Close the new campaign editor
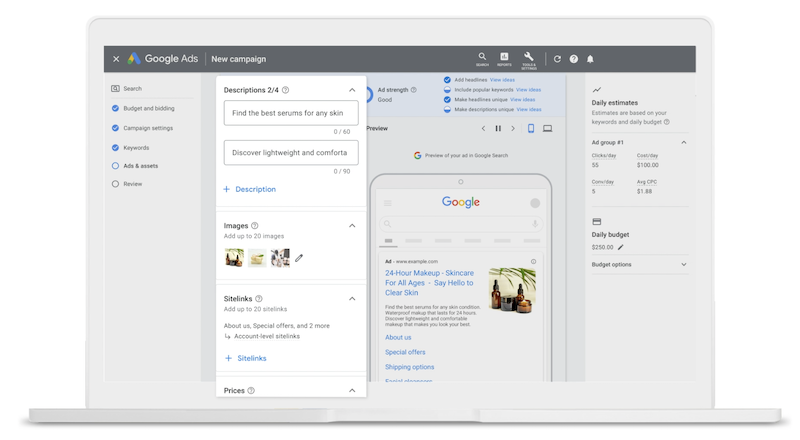 116,59
